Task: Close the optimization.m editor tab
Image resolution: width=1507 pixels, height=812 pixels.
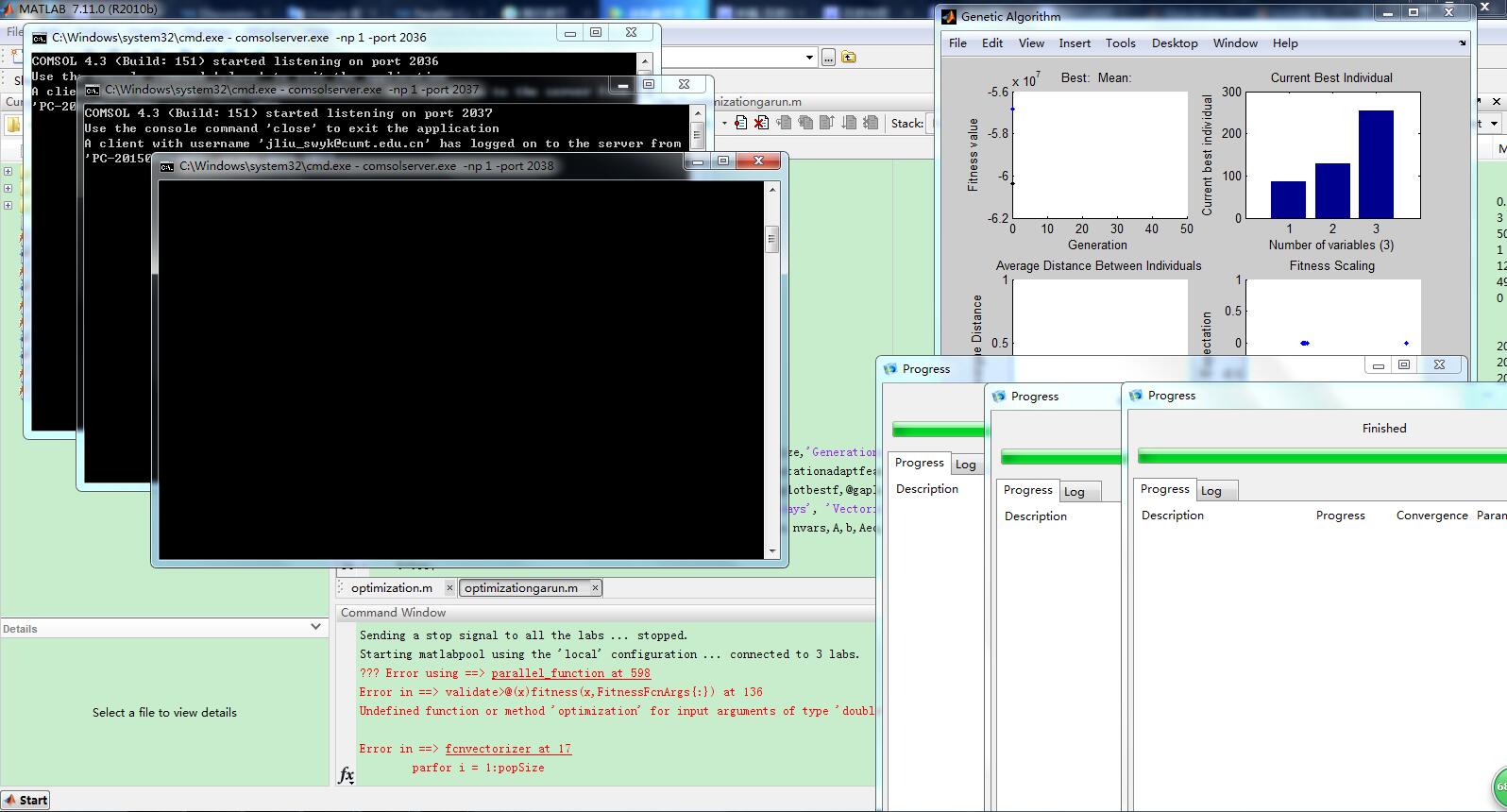Action: (x=449, y=588)
